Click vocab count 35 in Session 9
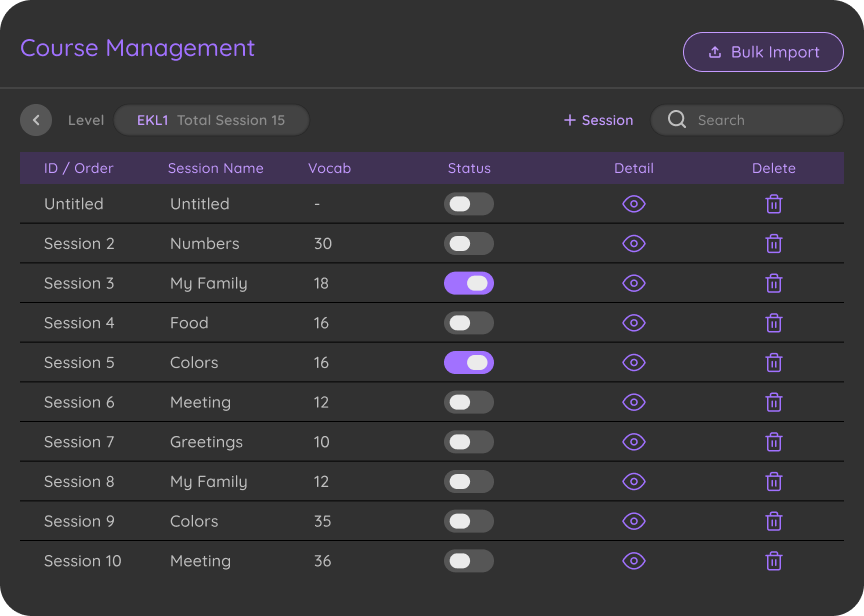The height and width of the screenshot is (616, 864). tap(322, 521)
